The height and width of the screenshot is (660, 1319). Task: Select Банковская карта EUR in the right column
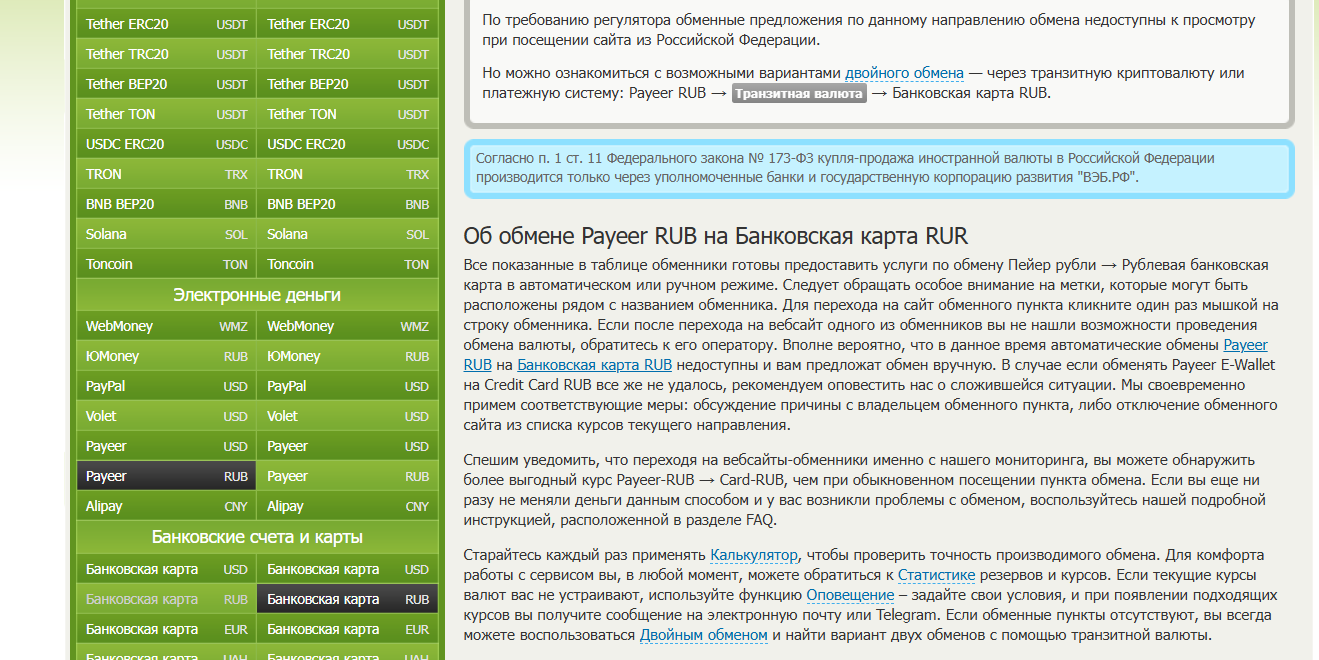click(x=347, y=629)
